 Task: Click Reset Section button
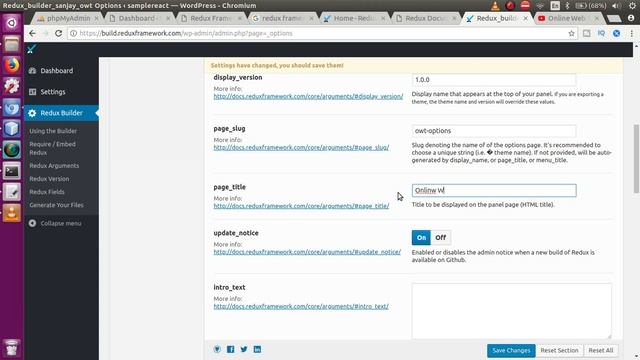pos(559,351)
